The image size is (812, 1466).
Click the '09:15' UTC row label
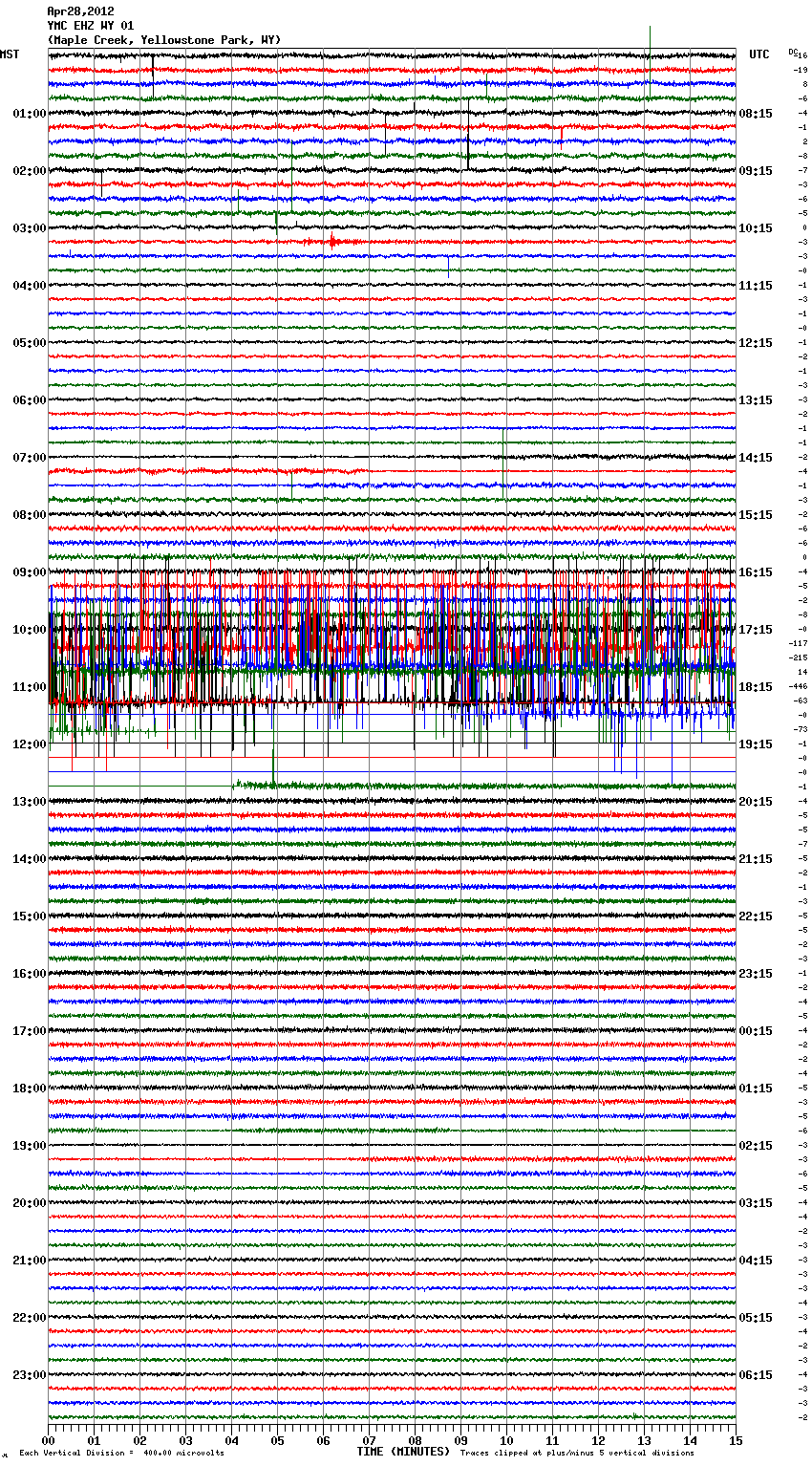click(756, 171)
